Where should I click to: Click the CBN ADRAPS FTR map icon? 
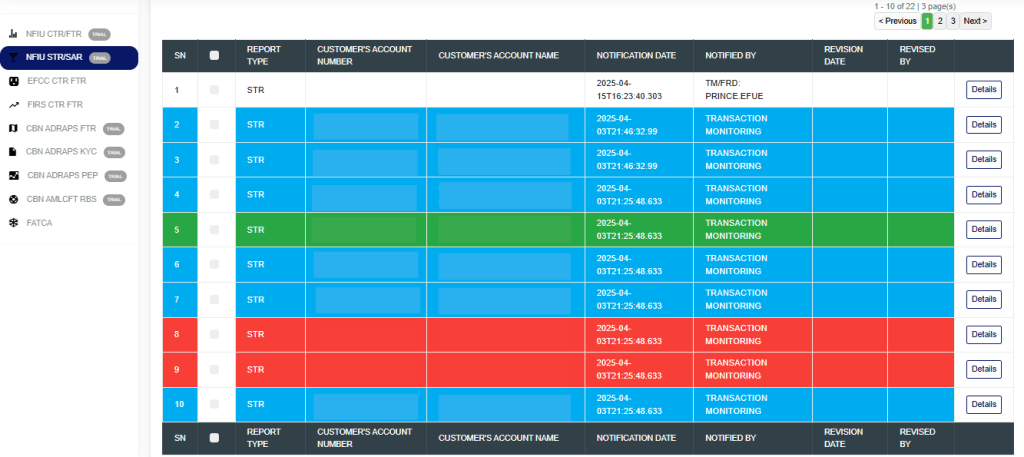[x=13, y=128]
